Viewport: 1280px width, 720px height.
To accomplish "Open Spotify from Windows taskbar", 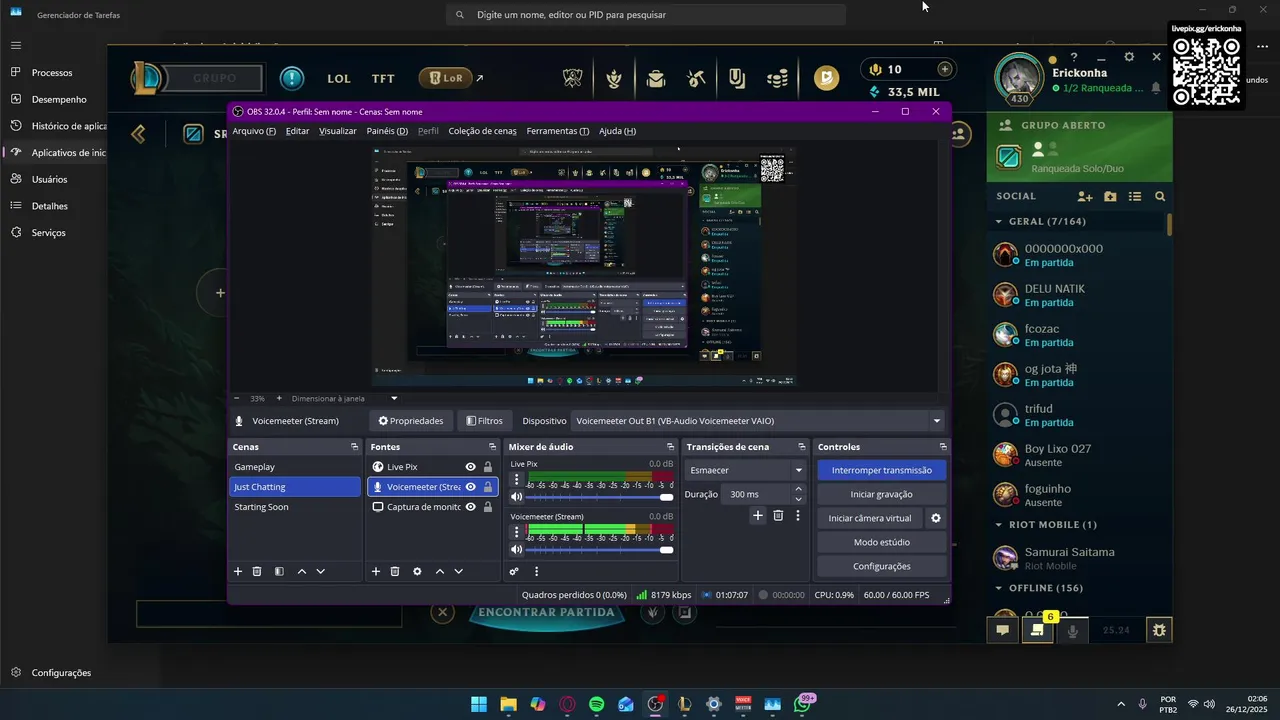I will pos(596,704).
